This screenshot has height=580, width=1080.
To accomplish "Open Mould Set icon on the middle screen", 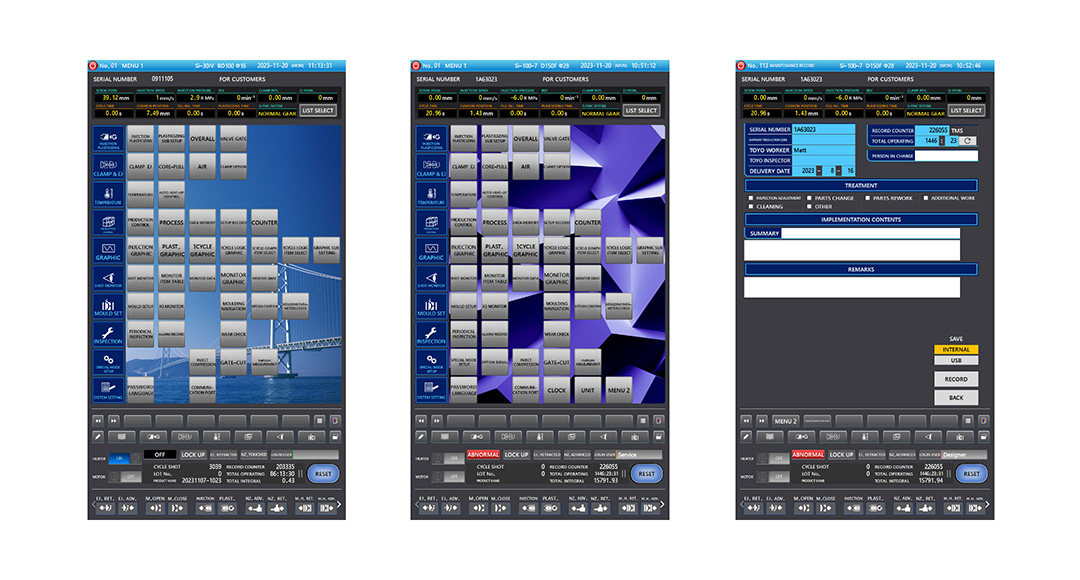I will point(431,307).
